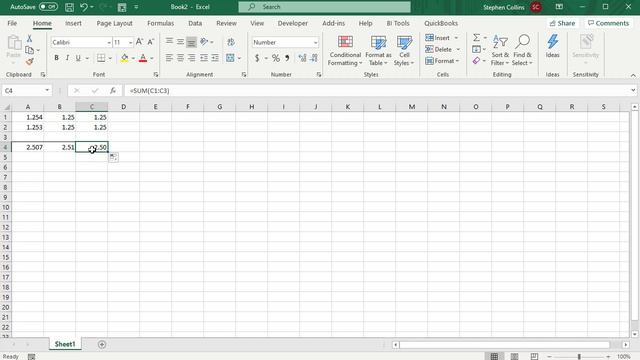Toggle AutoSave switch
Viewport: 640px width, 360px height.
pos(48,7)
